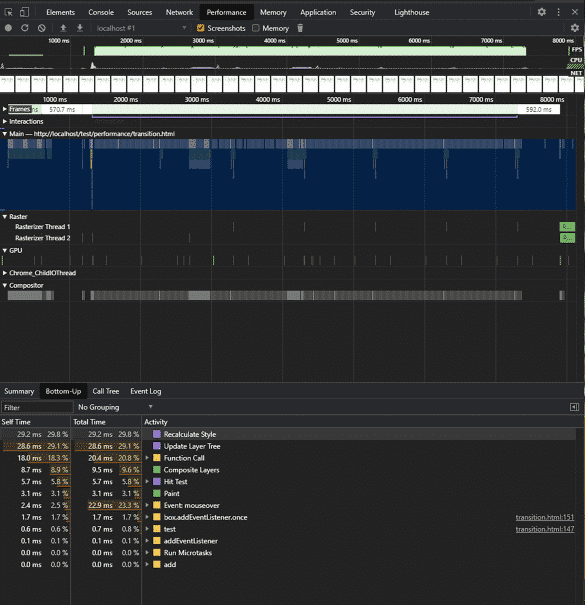Viewport: 585px width, 605px height.
Task: Toggle the device toolbar icon
Action: click(24, 12)
